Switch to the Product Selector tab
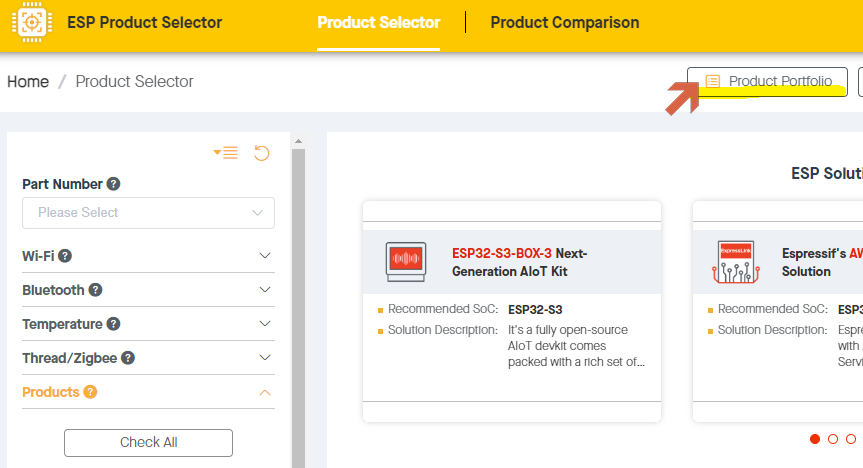 pos(379,23)
